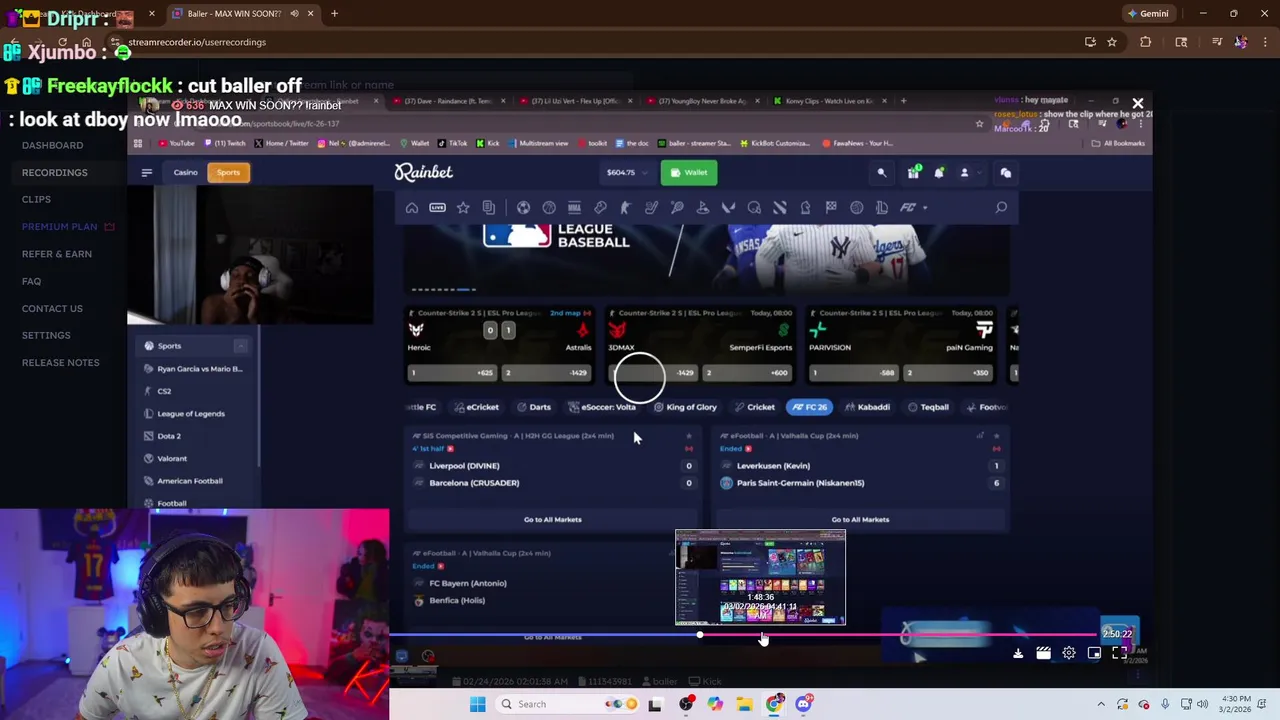Bet on paiN Gaming at +350
The height and width of the screenshot is (720, 1280).
point(949,373)
